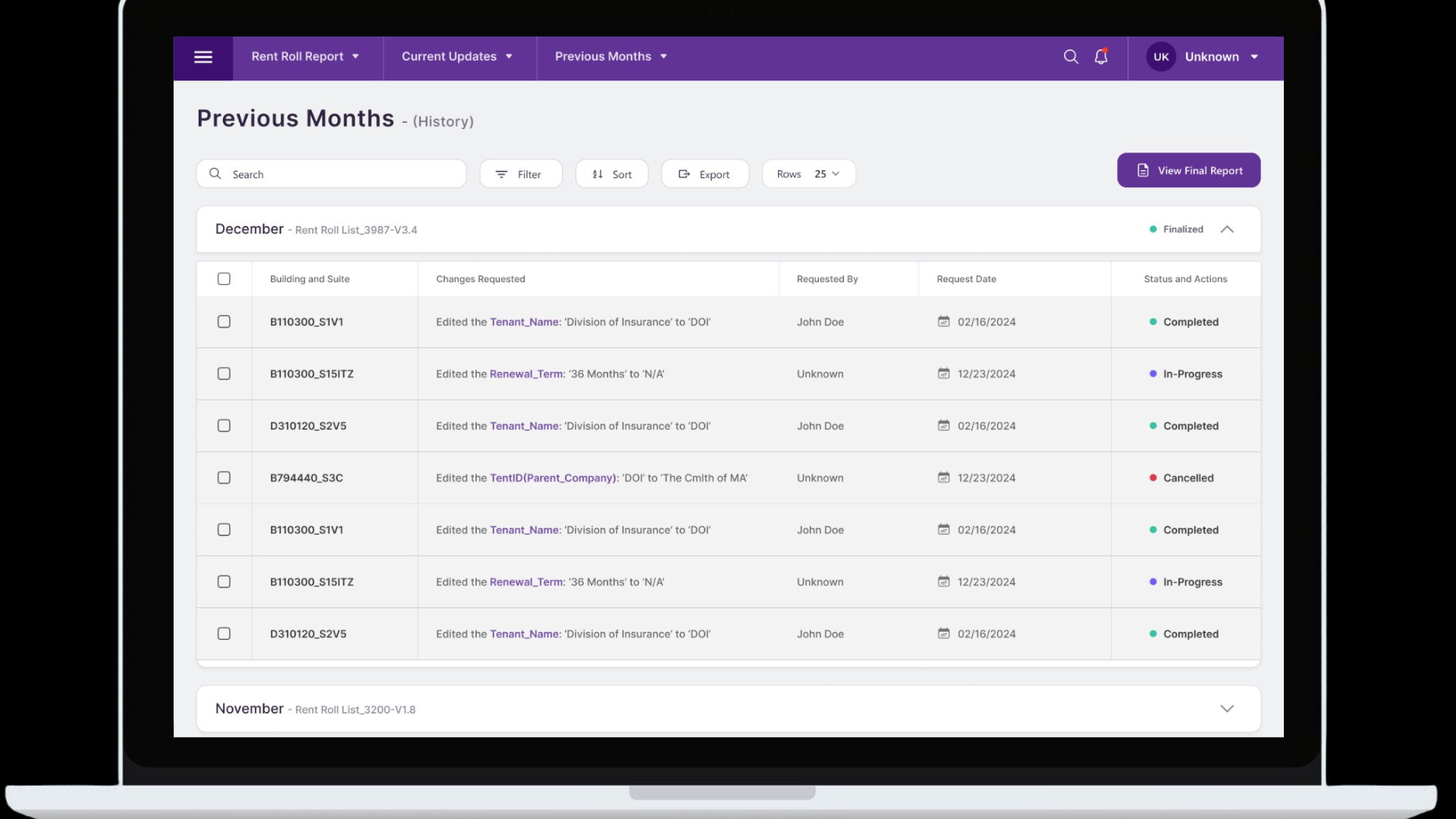Toggle checkbox for B794440_S3C row
This screenshot has height=819, width=1456.
[224, 477]
